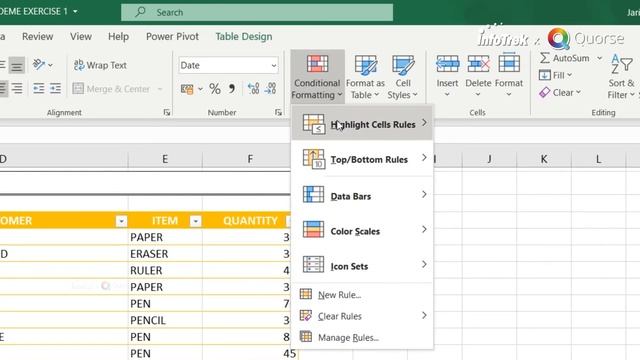Open Alignment settings dialog launcher

click(x=167, y=112)
